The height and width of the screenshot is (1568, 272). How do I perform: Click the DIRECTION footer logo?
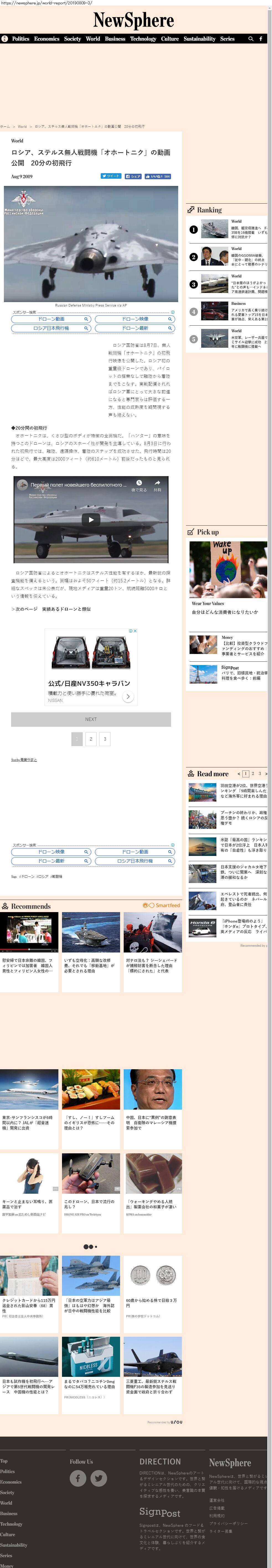pyautogui.click(x=160, y=1461)
